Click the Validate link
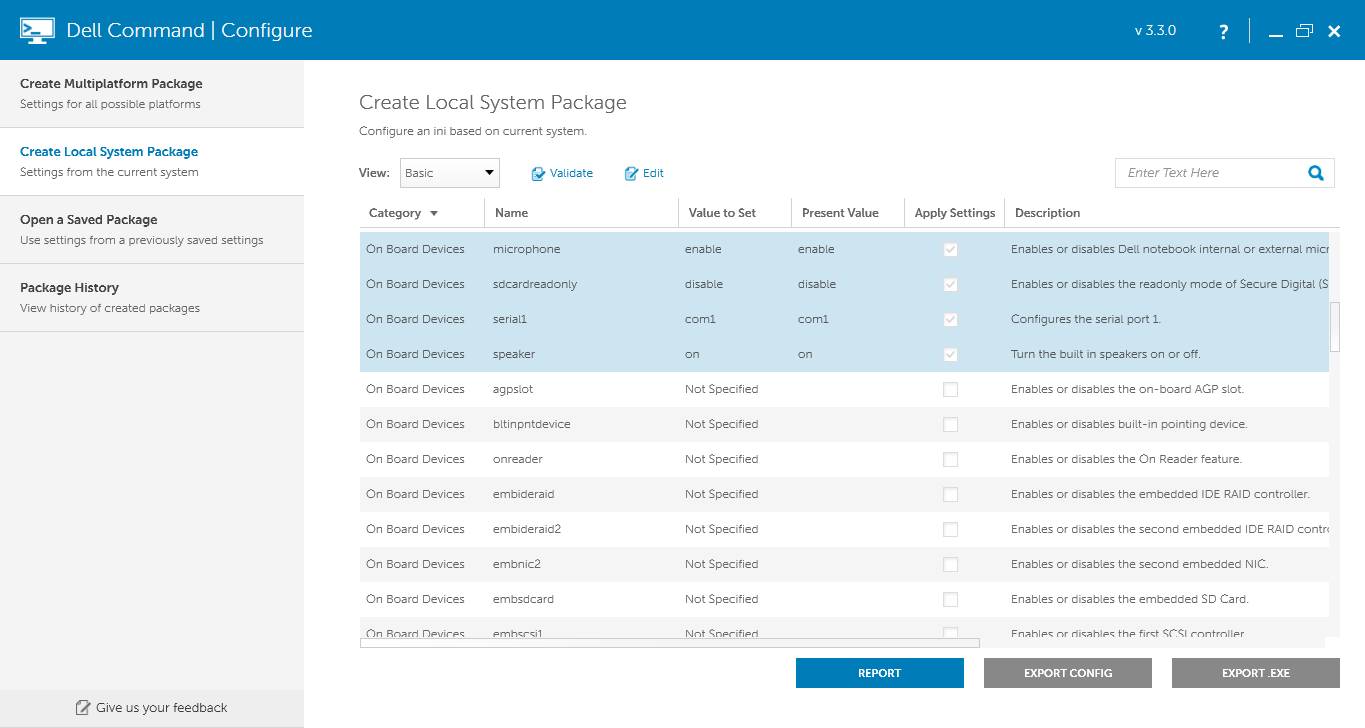Viewport: 1365px width, 728px height. tap(571, 173)
